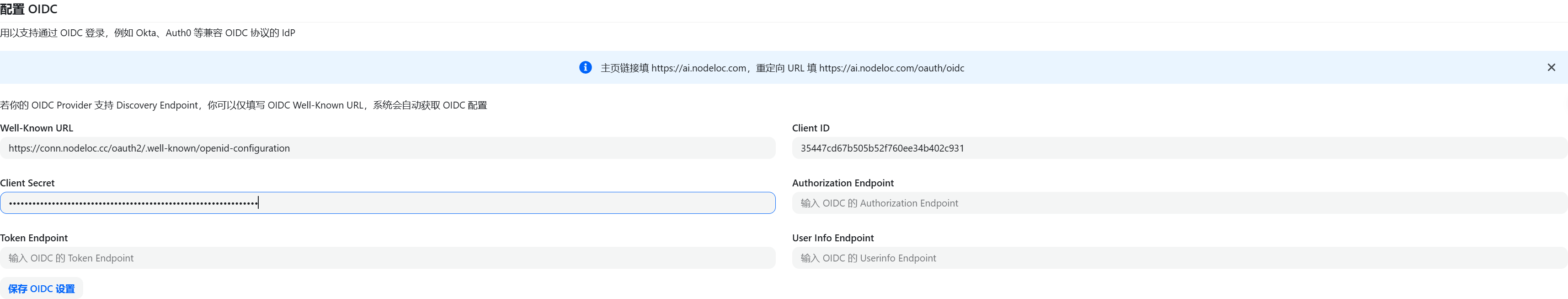Image resolution: width=1568 pixels, height=299 pixels.
Task: Focus the Token Endpoint input box
Action: (x=388, y=258)
